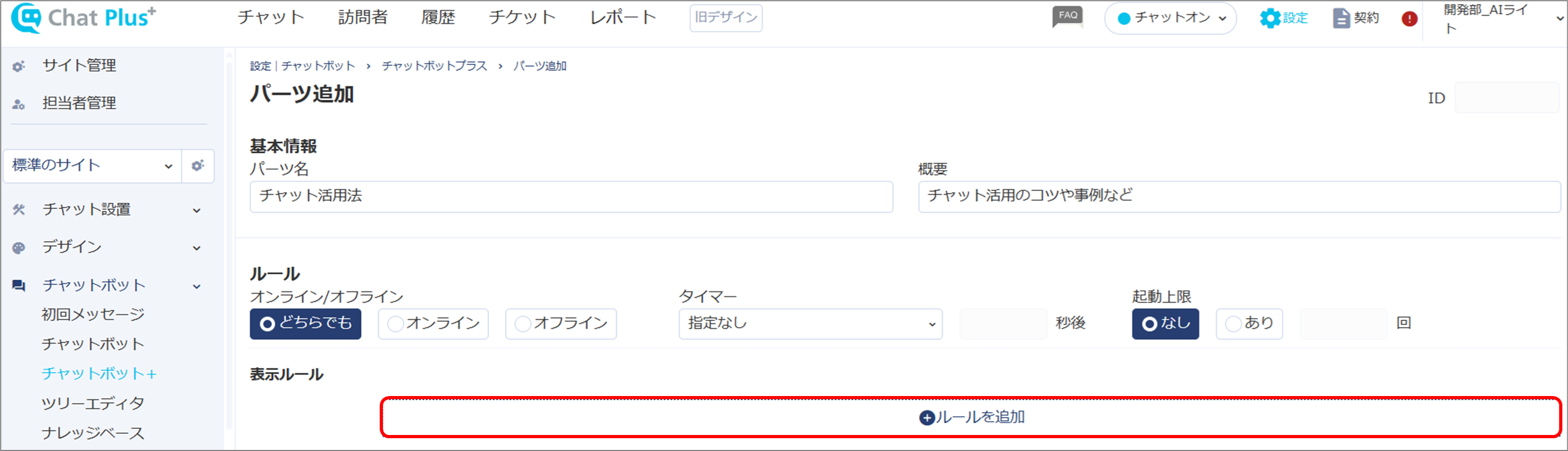The image size is (1568, 451).
Task: Click the settings gear icon in header
Action: point(1270,18)
